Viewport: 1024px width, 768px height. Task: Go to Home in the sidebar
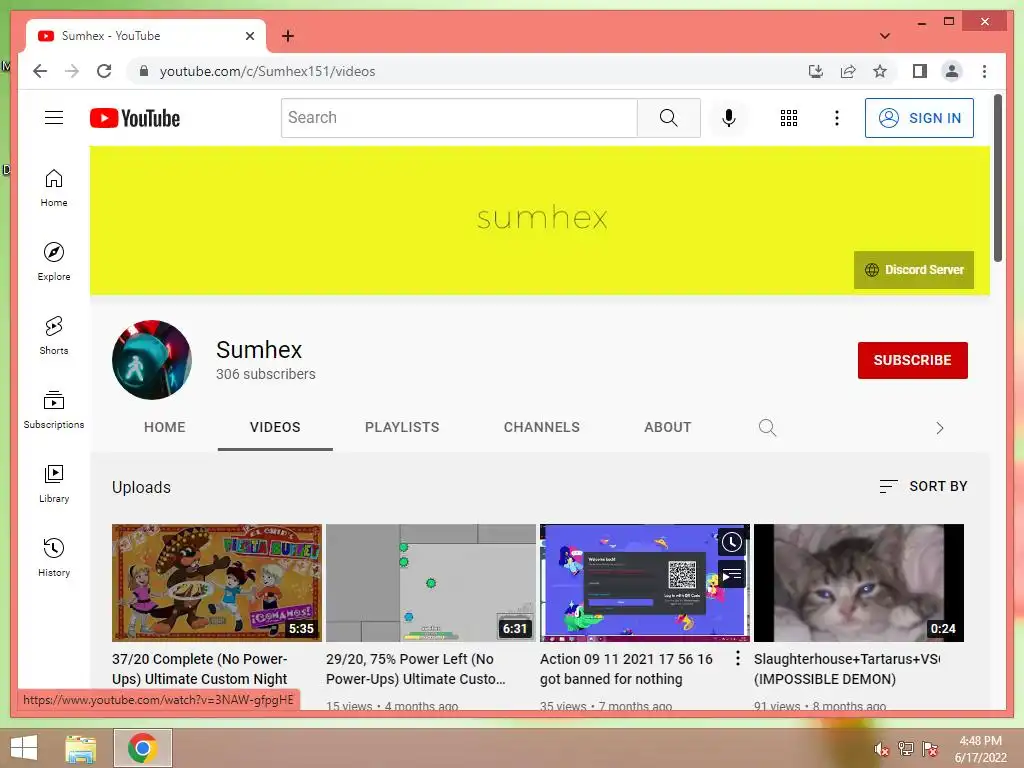(54, 188)
